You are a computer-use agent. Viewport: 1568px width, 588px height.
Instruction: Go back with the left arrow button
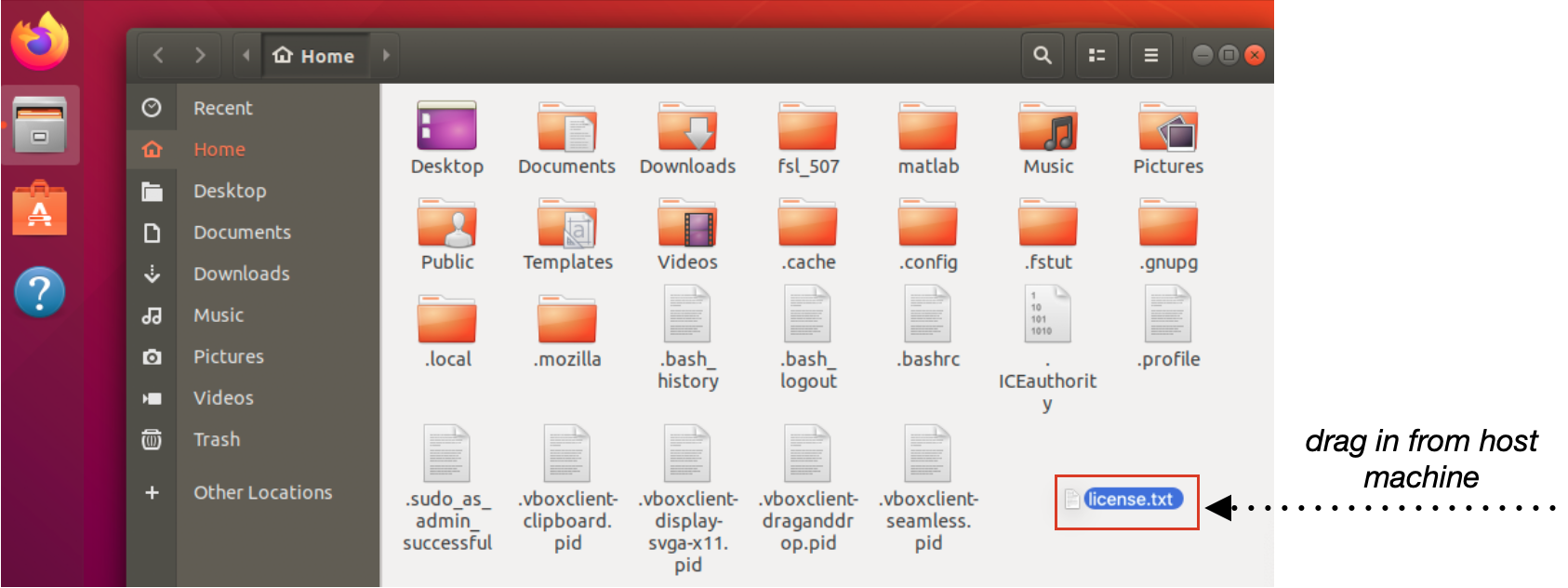(x=158, y=56)
